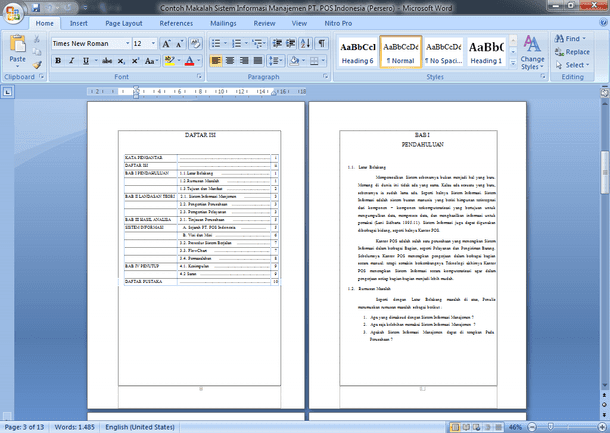The height and width of the screenshot is (433, 610).
Task: Toggle Show/Hide paragraph marks
Action: pos(322,43)
